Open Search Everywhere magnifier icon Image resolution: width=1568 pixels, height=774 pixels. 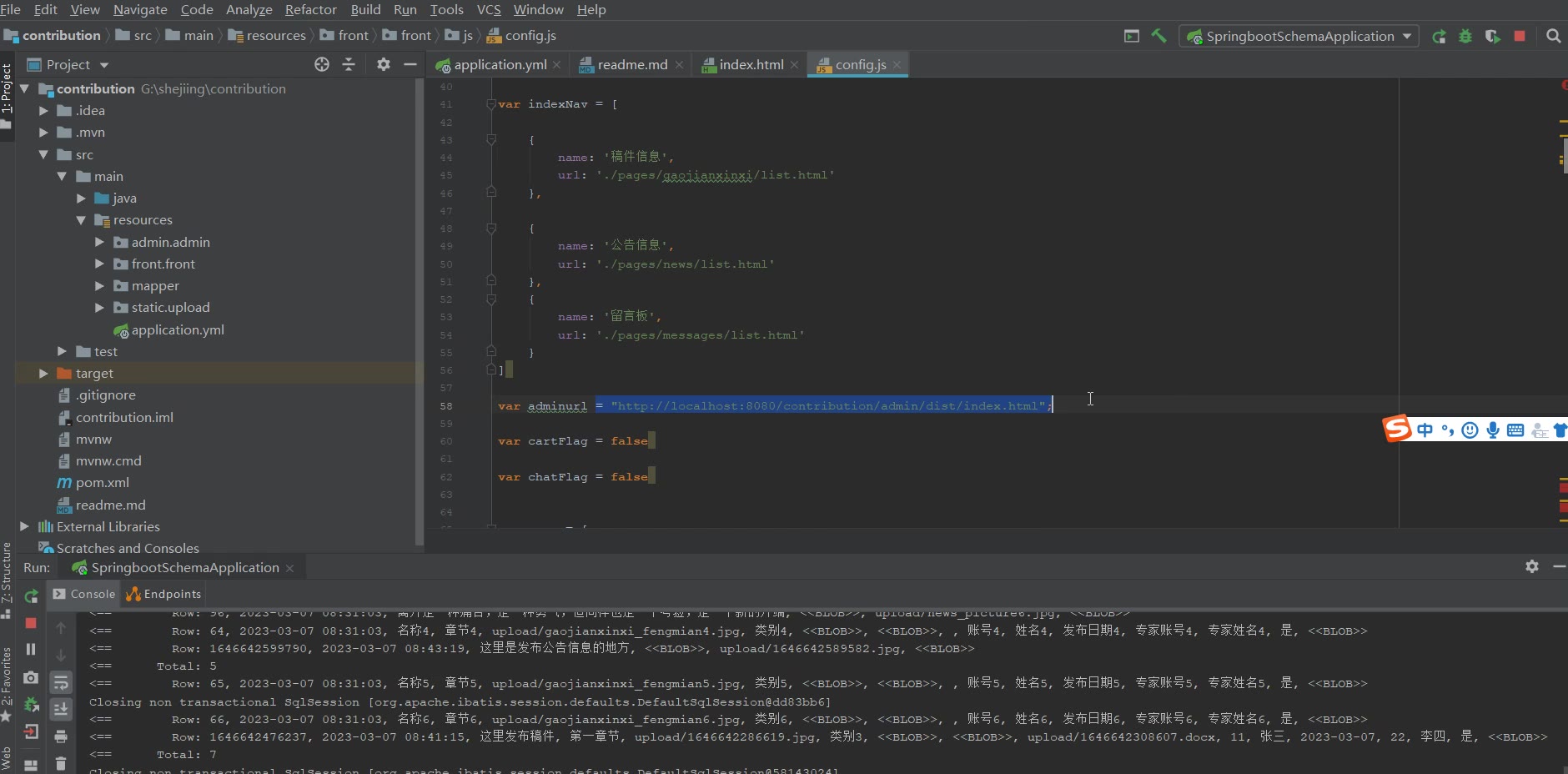coord(1553,36)
